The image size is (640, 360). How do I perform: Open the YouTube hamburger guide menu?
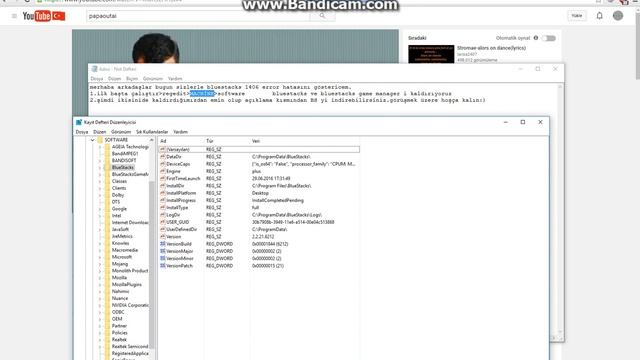pos(14,16)
